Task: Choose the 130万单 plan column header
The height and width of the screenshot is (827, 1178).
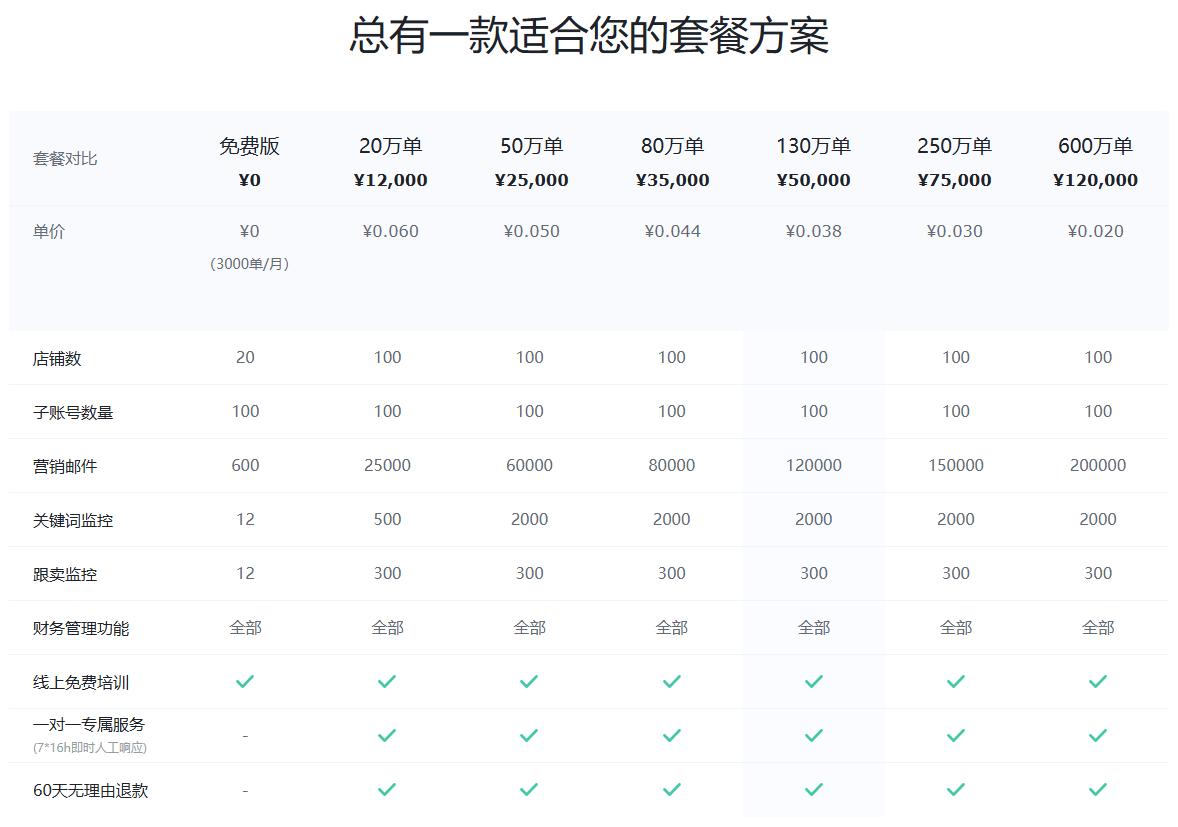Action: coord(814,147)
